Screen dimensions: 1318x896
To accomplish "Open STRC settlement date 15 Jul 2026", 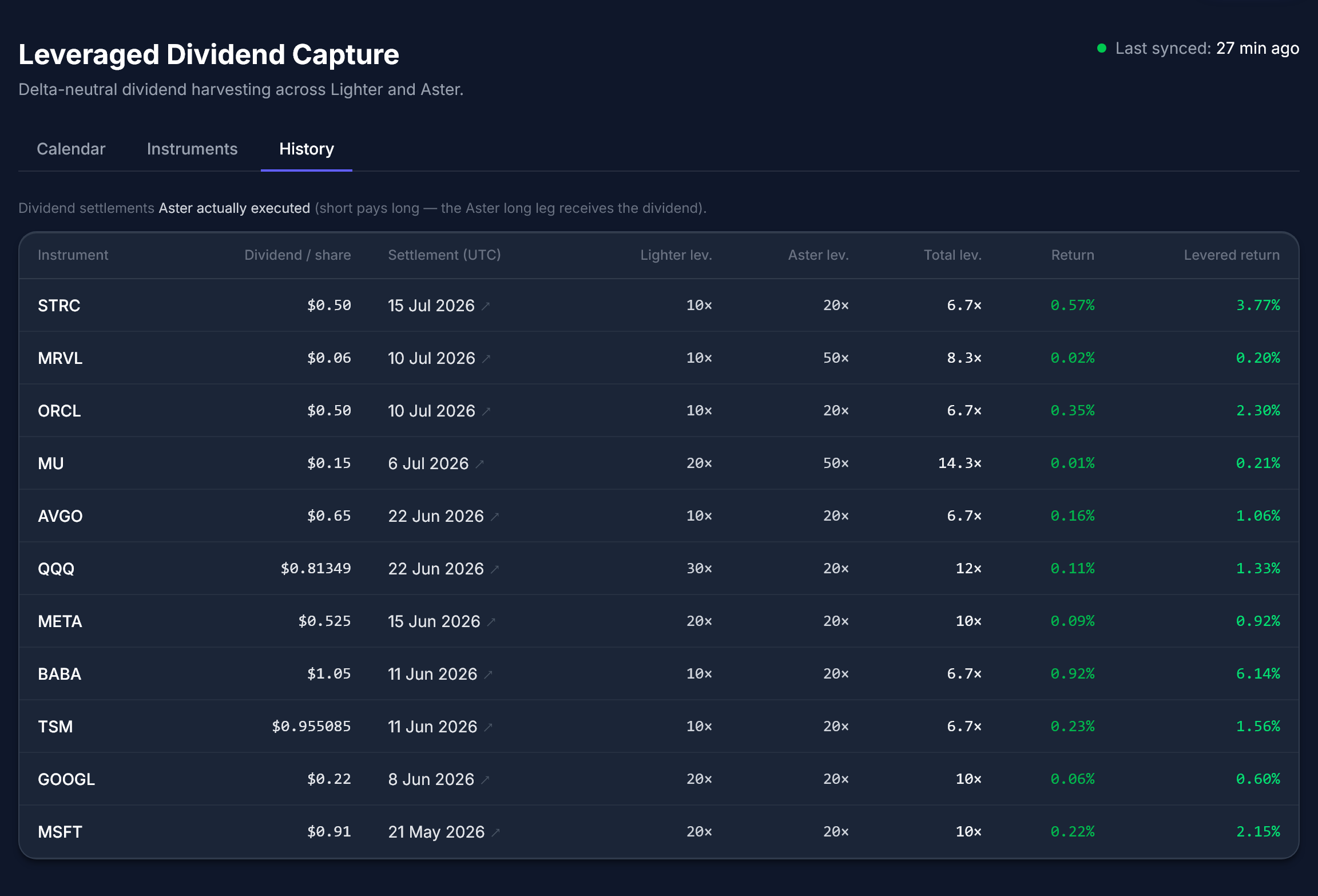I will 431,306.
